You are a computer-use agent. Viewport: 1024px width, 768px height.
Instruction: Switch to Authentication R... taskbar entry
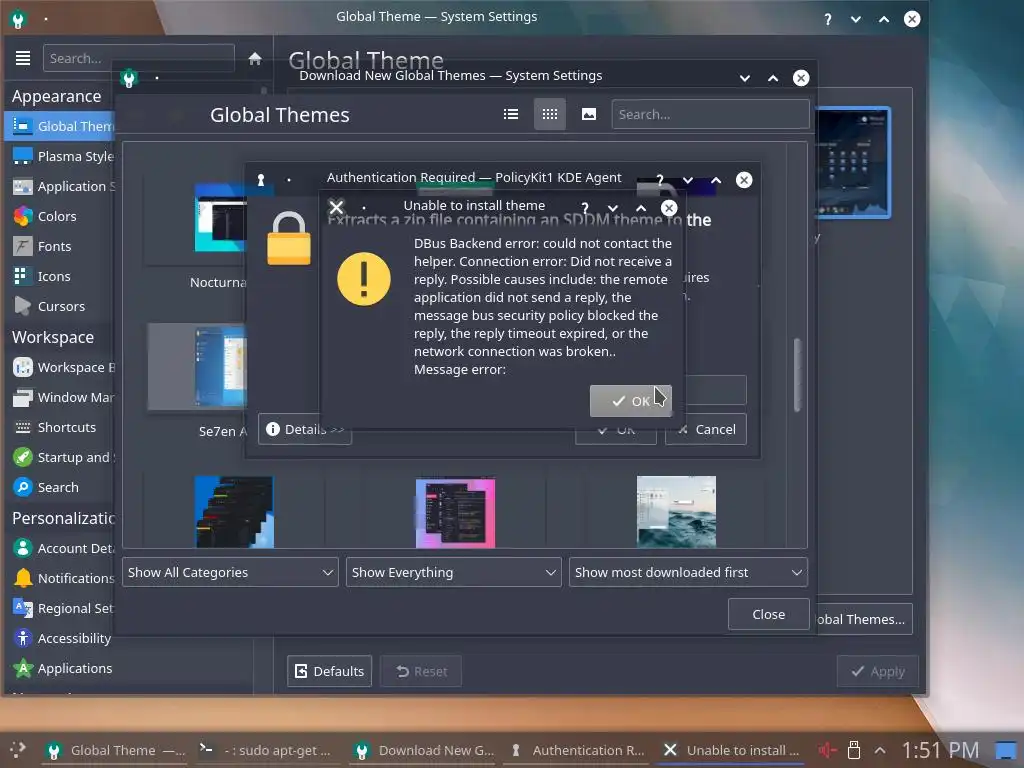[x=578, y=750]
